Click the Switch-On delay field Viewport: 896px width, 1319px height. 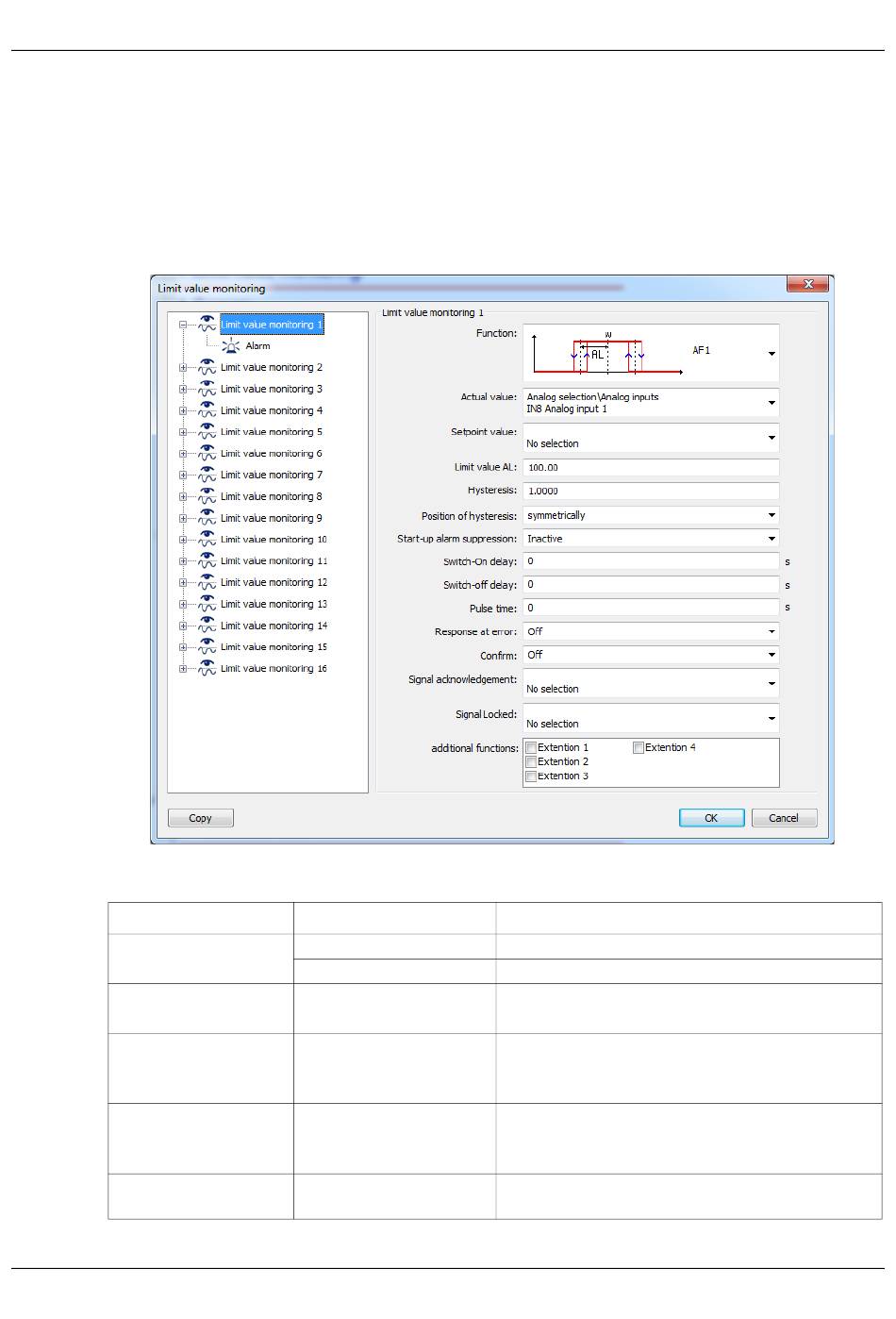651,561
